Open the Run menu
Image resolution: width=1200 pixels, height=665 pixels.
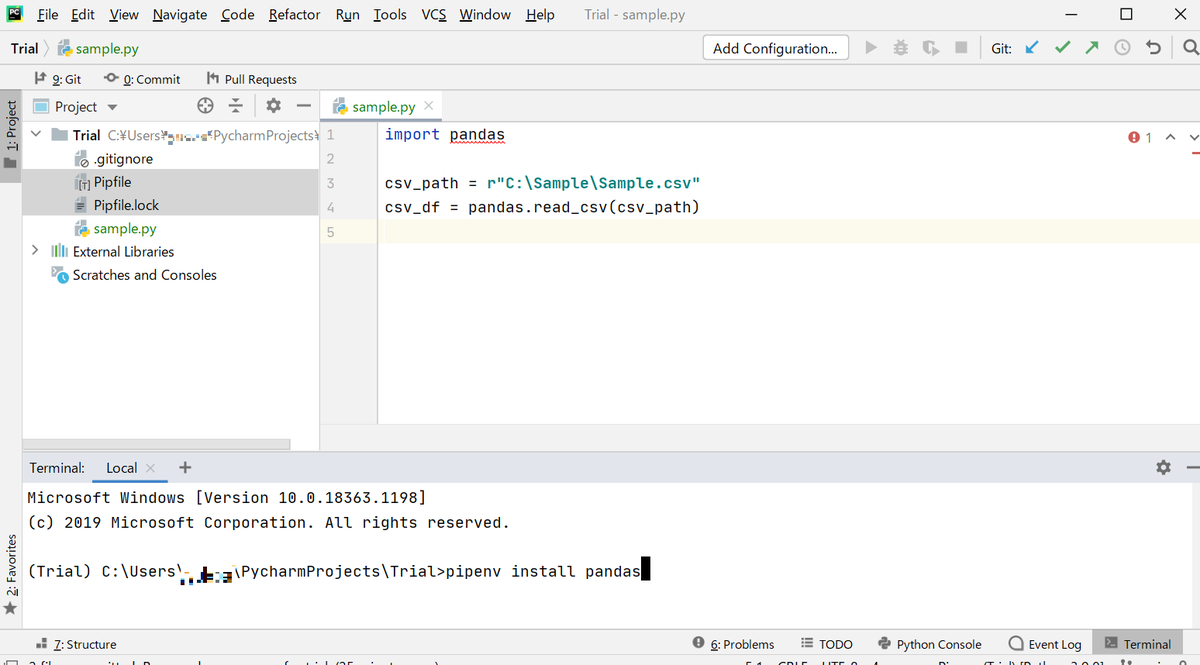pos(347,15)
